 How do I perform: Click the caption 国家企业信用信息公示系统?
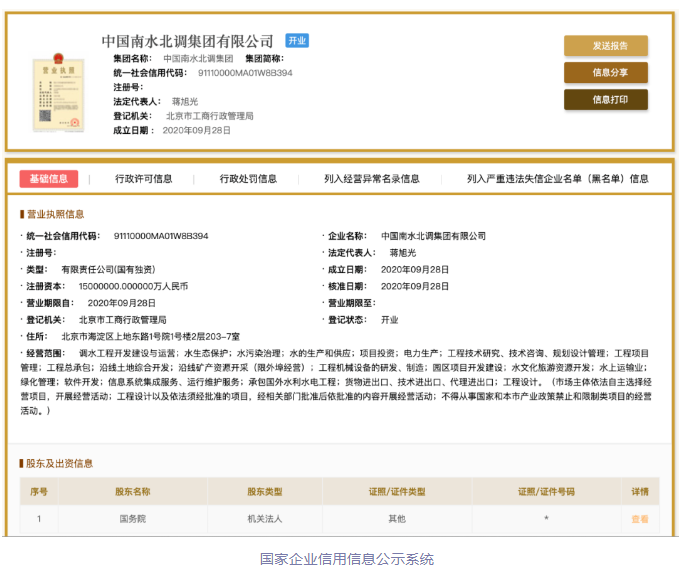click(347, 559)
